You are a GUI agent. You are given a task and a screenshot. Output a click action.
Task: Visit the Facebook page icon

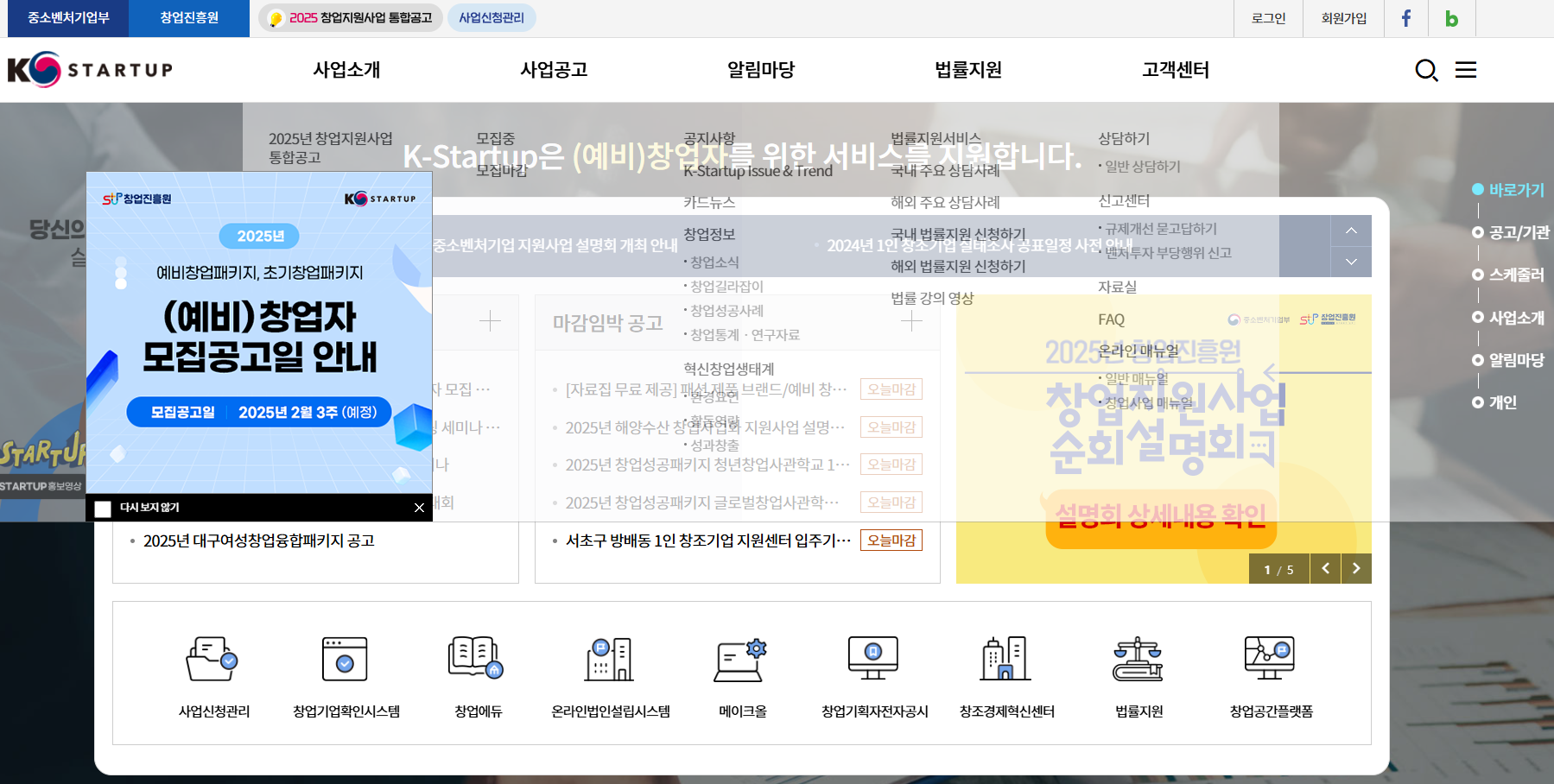tap(1406, 18)
